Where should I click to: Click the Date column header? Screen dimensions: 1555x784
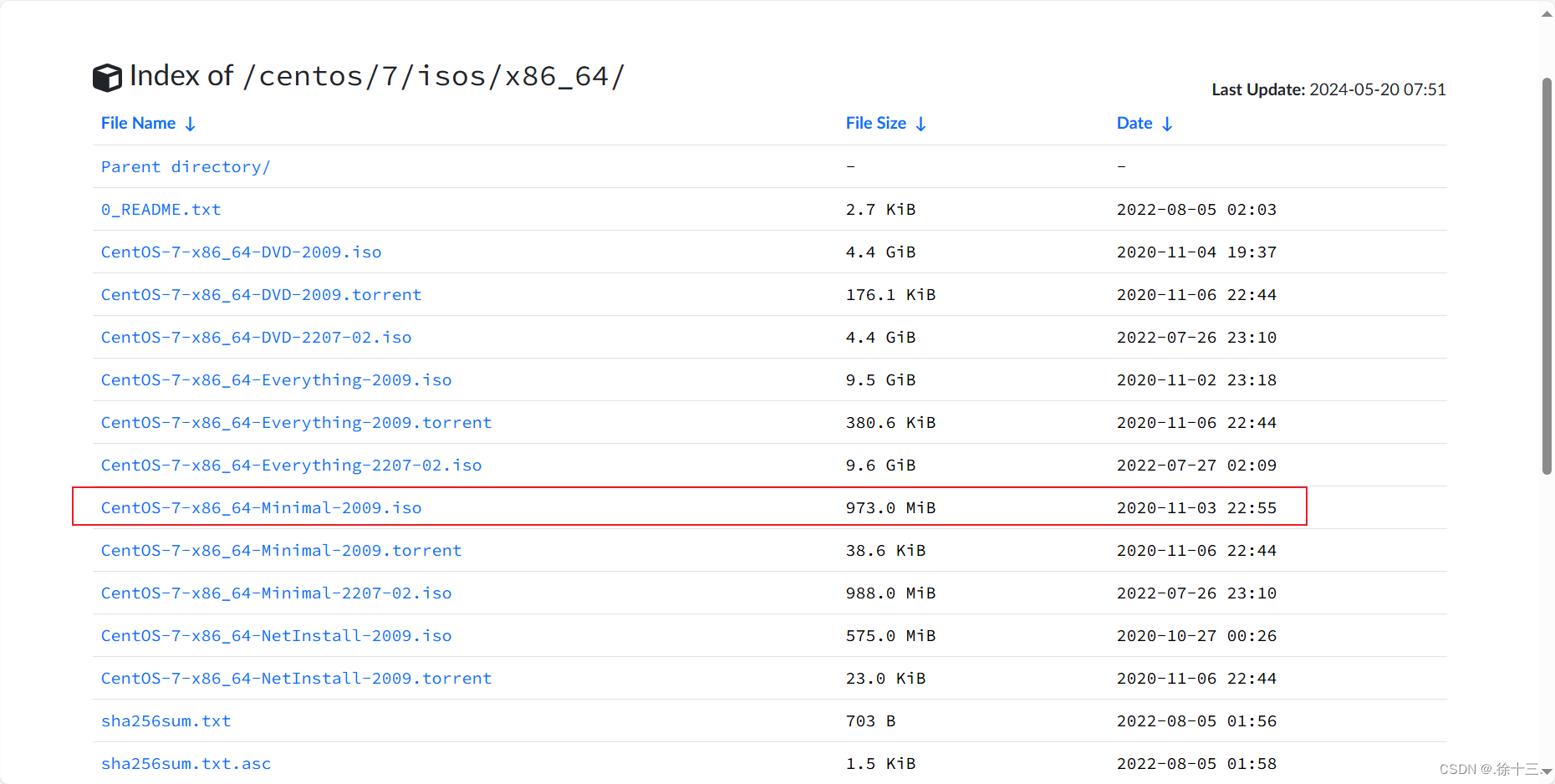coord(1134,123)
